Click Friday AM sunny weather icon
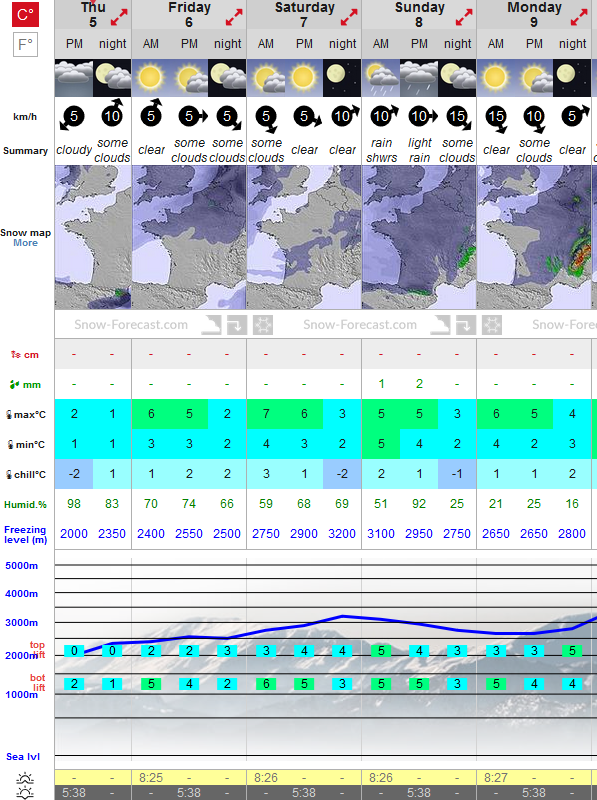Image resolution: width=597 pixels, height=800 pixels. pos(151,78)
